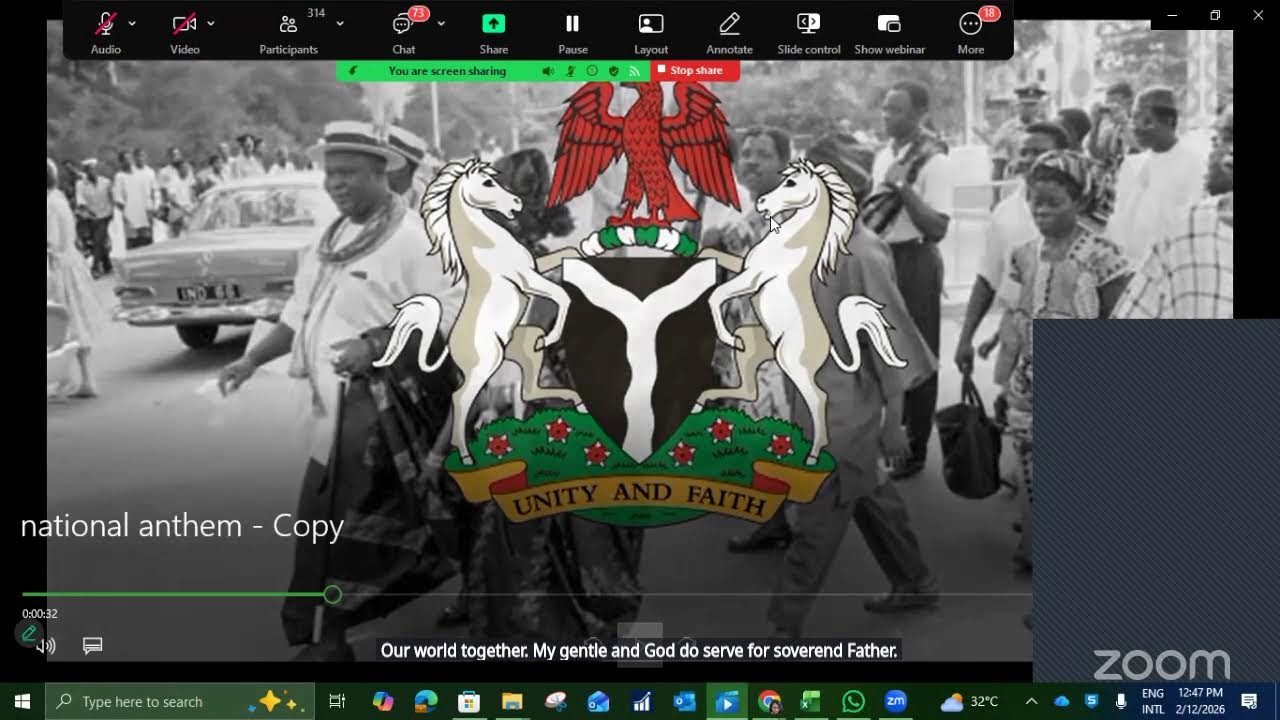Click the circular info icon in sharing bar
The width and height of the screenshot is (1280, 720).
(592, 71)
